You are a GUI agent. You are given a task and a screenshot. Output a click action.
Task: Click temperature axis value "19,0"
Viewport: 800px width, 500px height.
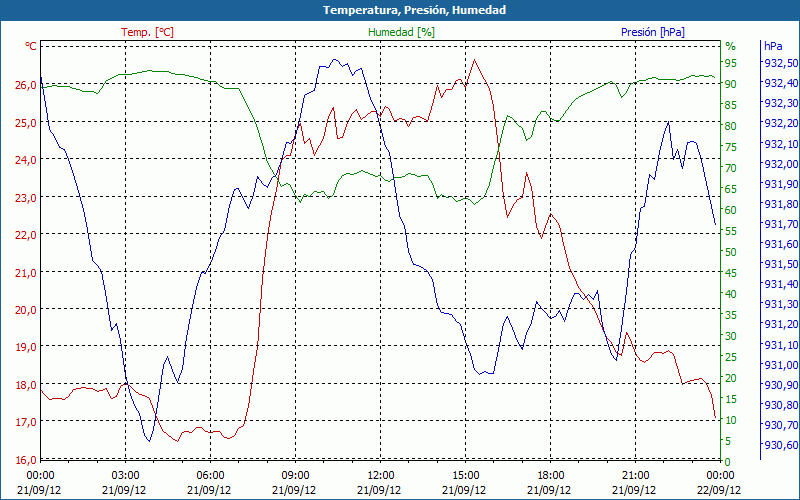pos(25,347)
